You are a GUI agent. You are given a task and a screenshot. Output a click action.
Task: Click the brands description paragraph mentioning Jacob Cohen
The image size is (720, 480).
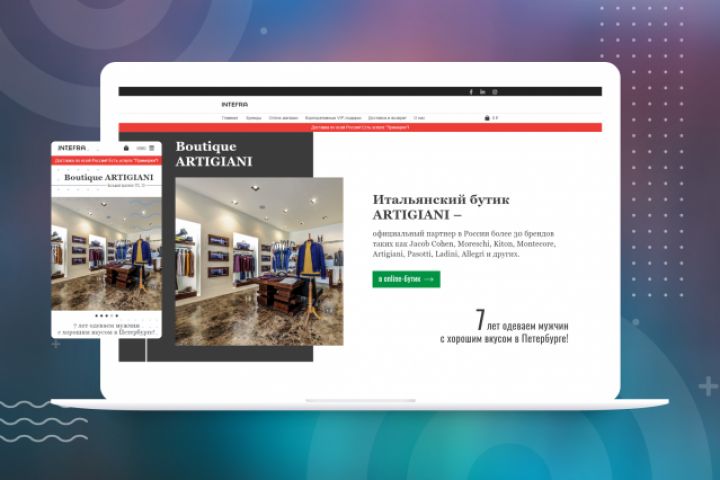coord(464,243)
